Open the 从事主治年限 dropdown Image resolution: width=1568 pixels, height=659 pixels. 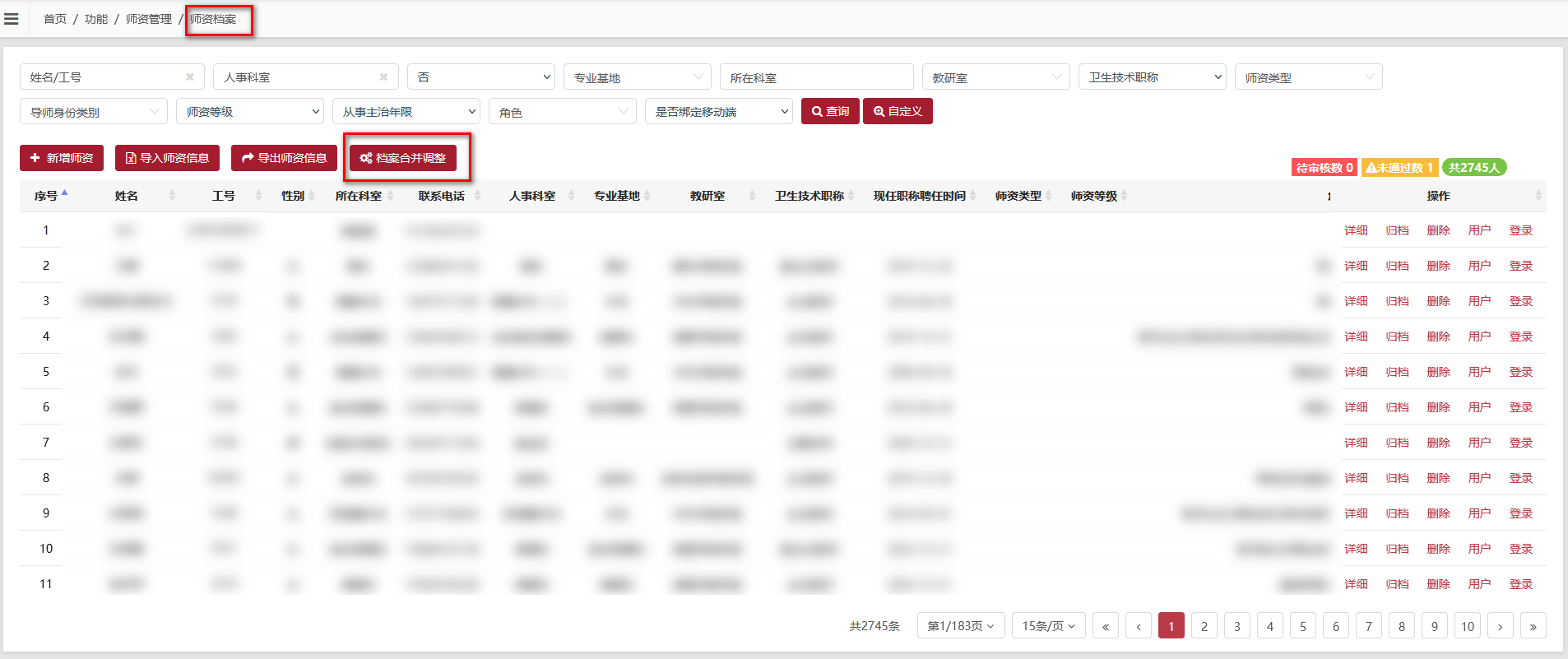(x=406, y=112)
